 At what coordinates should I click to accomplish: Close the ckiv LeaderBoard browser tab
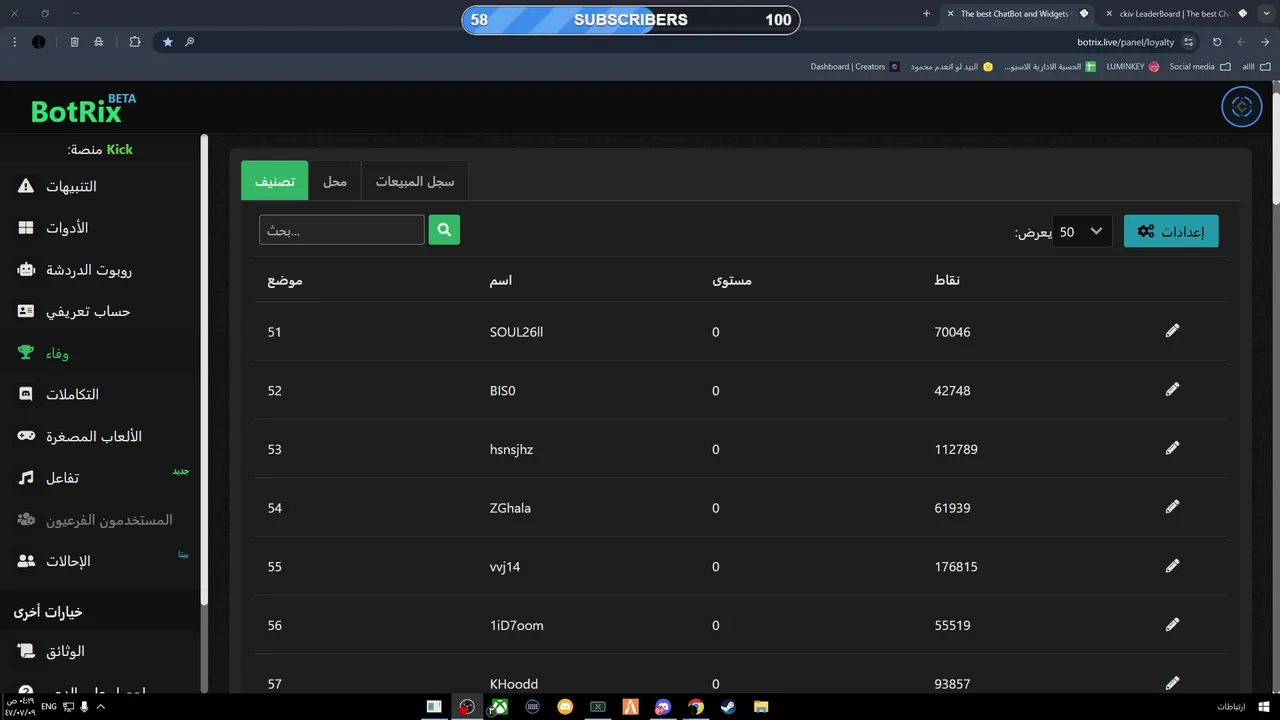click(1109, 14)
